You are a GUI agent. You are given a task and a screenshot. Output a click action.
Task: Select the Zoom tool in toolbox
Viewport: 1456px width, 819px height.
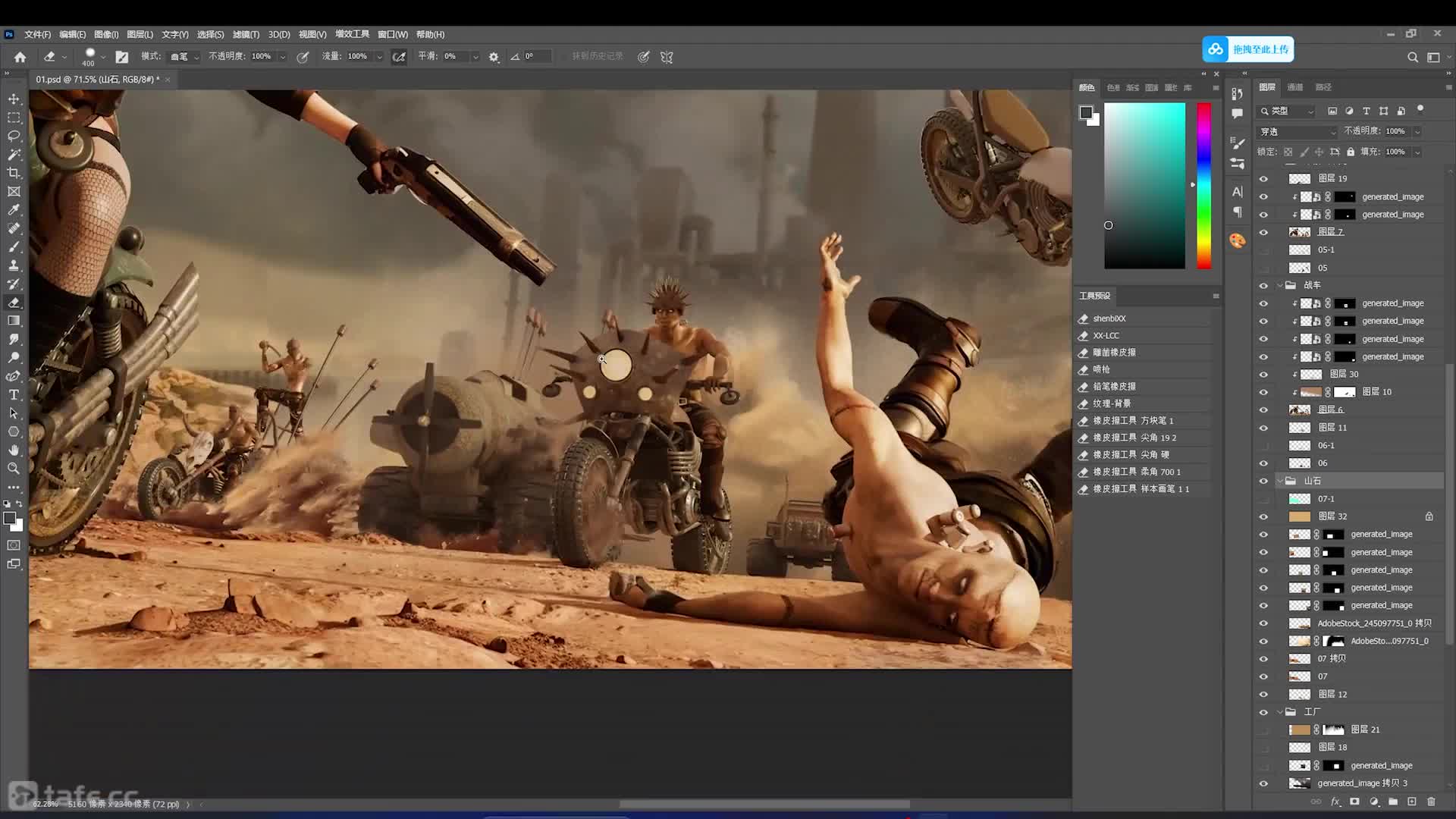click(14, 469)
